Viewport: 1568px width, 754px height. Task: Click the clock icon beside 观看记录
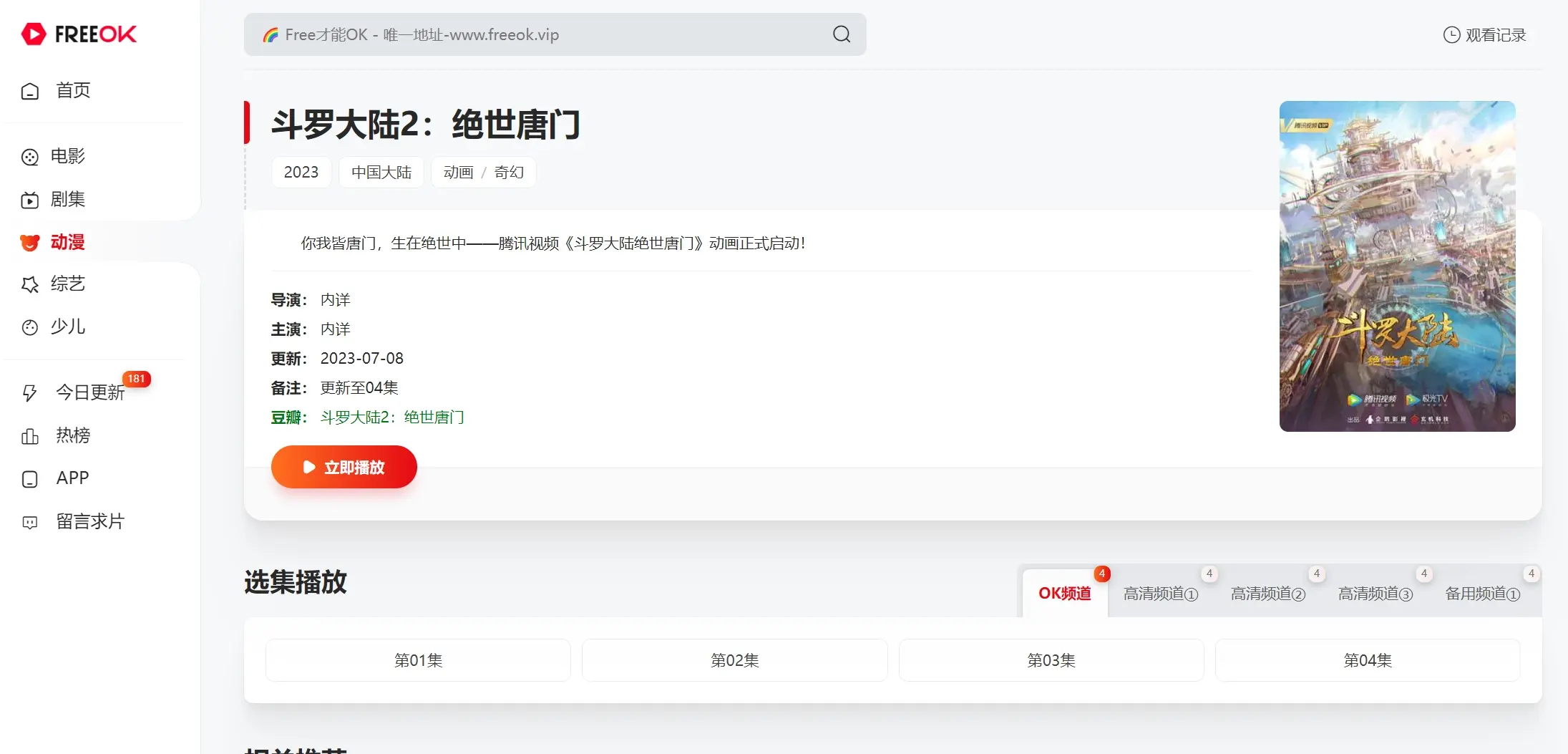point(1451,35)
